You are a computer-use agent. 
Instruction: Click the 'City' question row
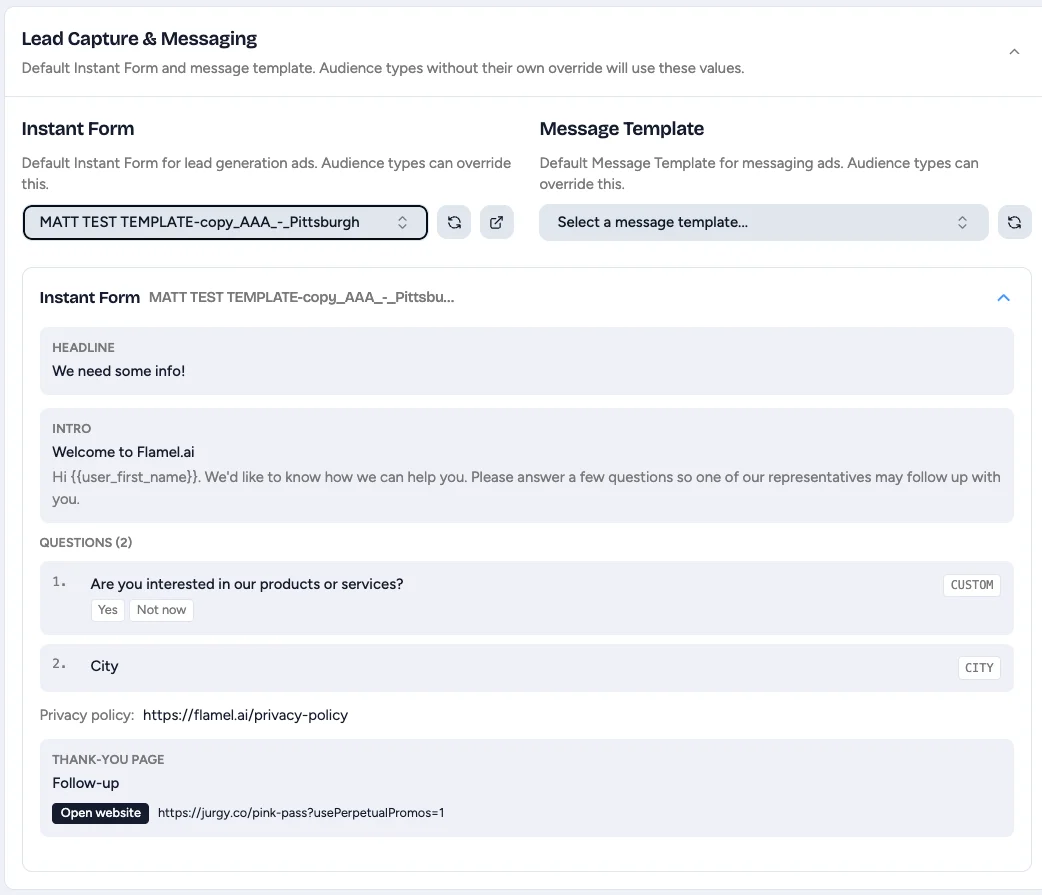tap(526, 668)
